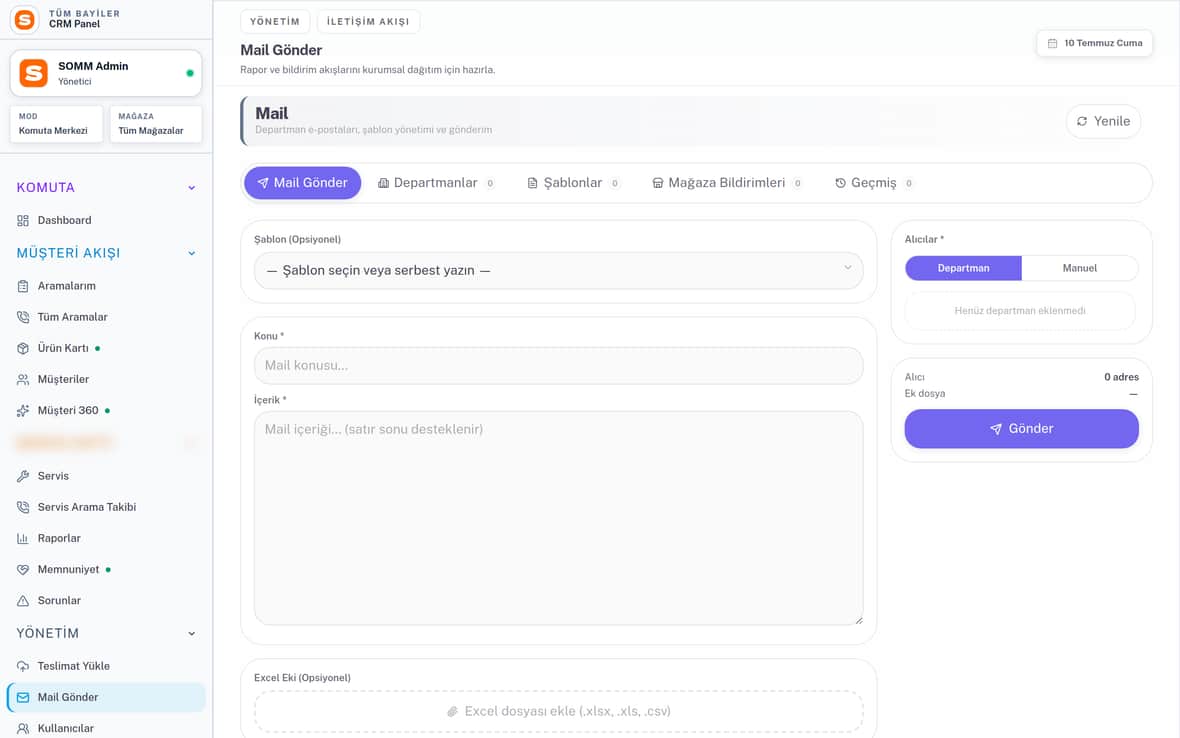
Task: Click Henüz departman eklenmedi placeholder text
Action: 1020,311
